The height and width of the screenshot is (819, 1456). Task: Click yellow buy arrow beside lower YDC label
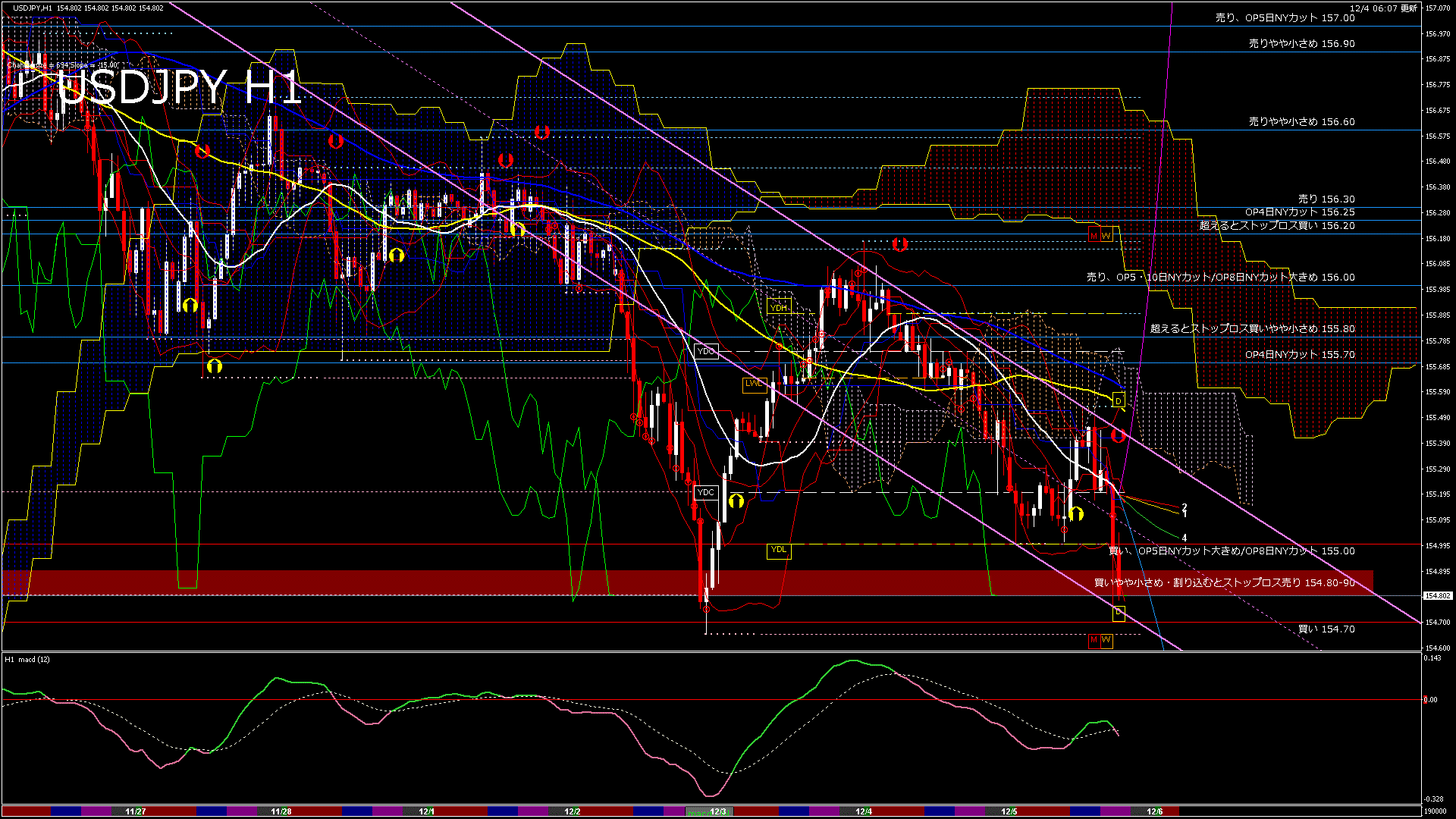tap(735, 500)
